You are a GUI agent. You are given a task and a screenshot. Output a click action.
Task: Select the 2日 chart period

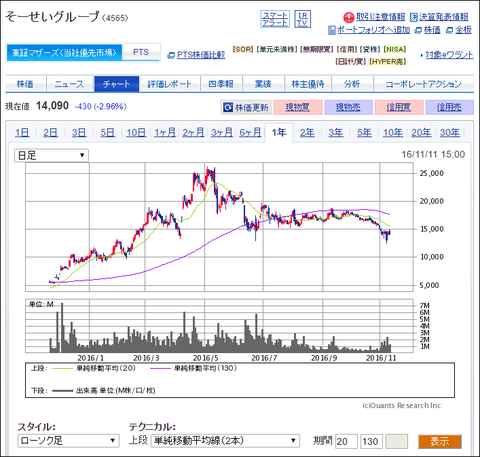(x=50, y=133)
